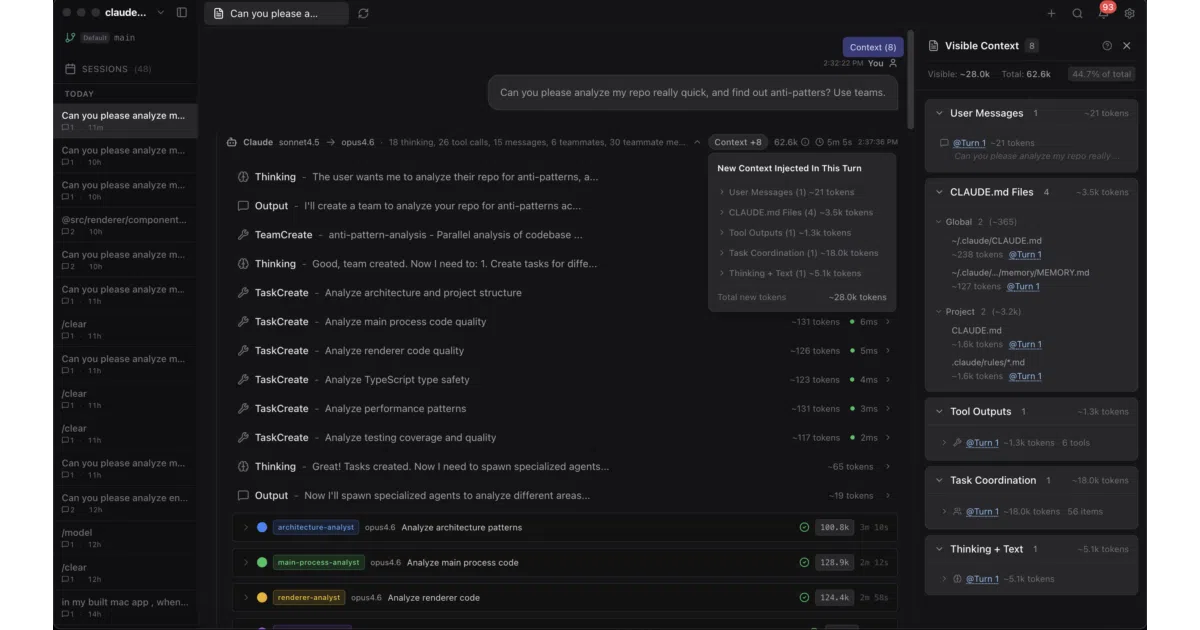Click the Sessions calendar icon

point(70,69)
